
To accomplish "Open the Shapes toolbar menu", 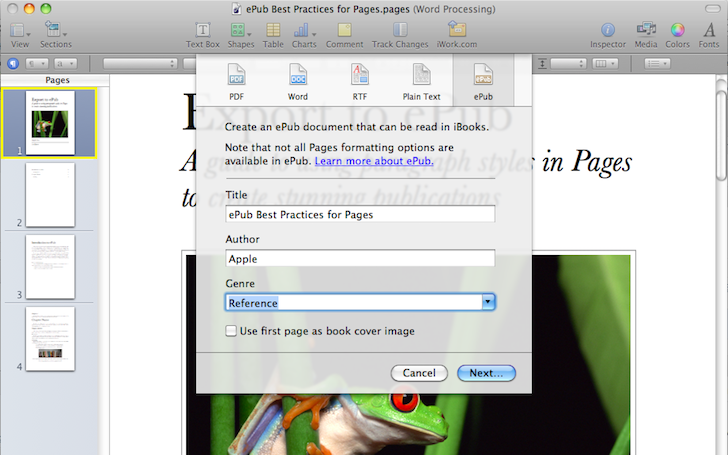I will pos(240,35).
